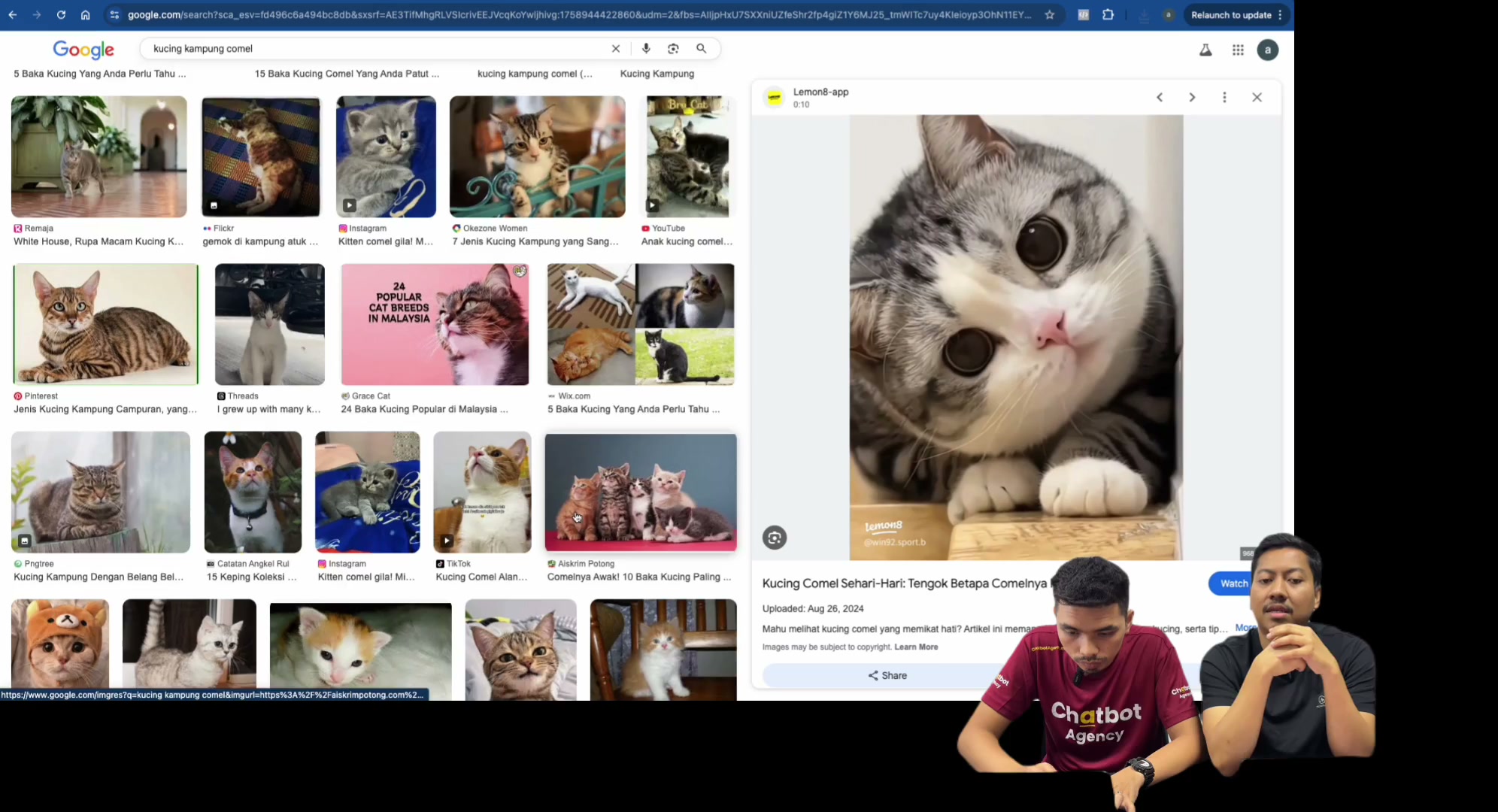Open more options menu in preview panel

pyautogui.click(x=1224, y=98)
